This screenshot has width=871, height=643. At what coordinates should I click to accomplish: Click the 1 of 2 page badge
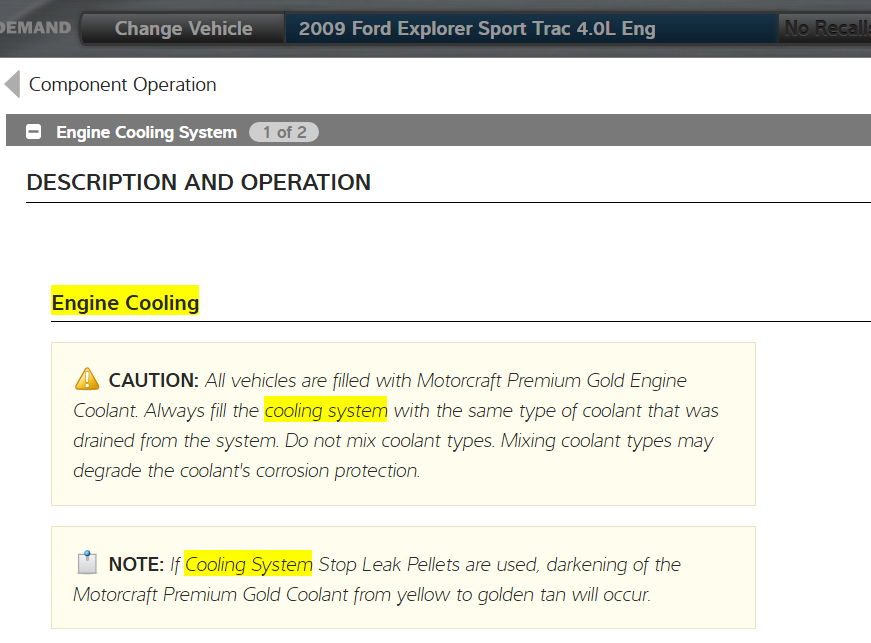284,132
